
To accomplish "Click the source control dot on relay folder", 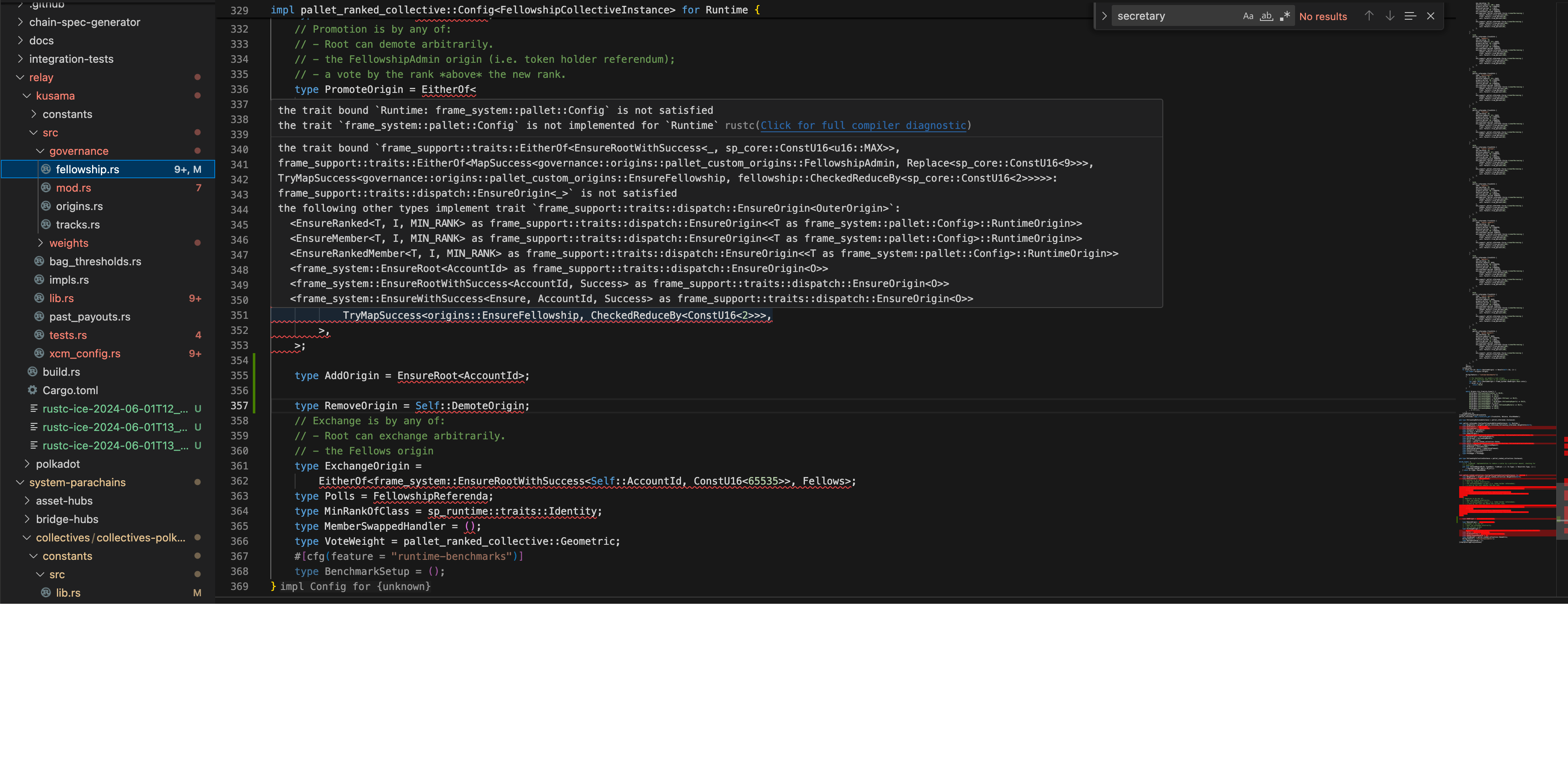I will point(197,77).
